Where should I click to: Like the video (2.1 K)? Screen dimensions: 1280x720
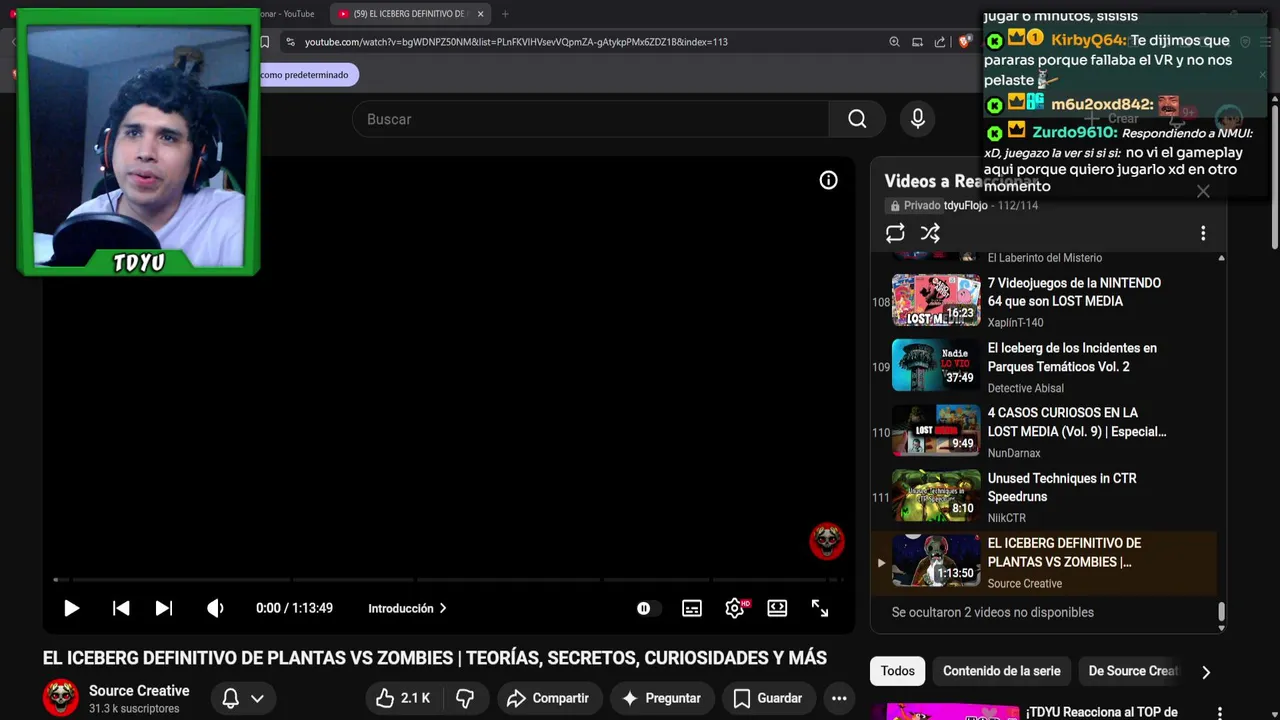[403, 698]
